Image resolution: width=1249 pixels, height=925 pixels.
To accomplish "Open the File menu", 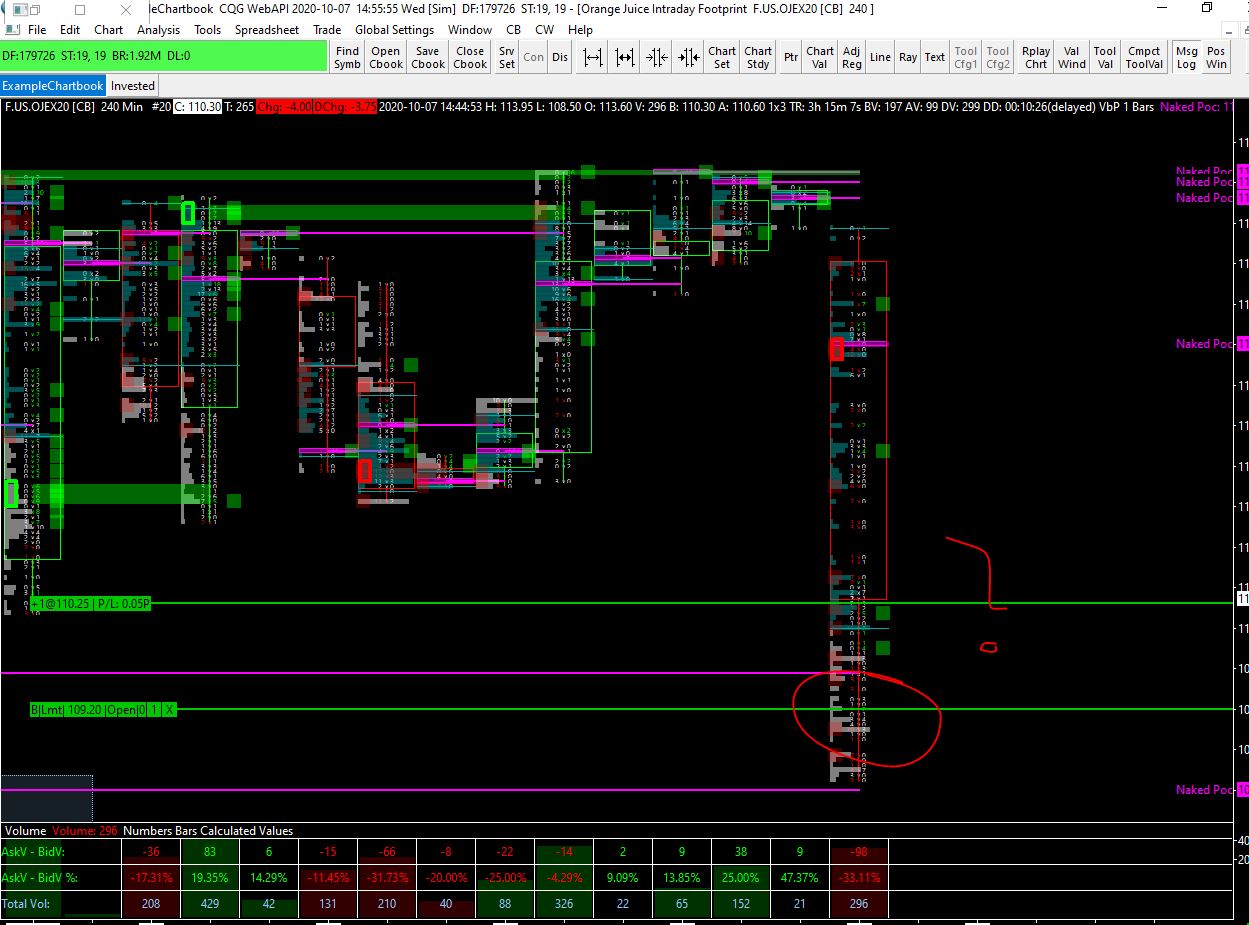I will pos(37,30).
